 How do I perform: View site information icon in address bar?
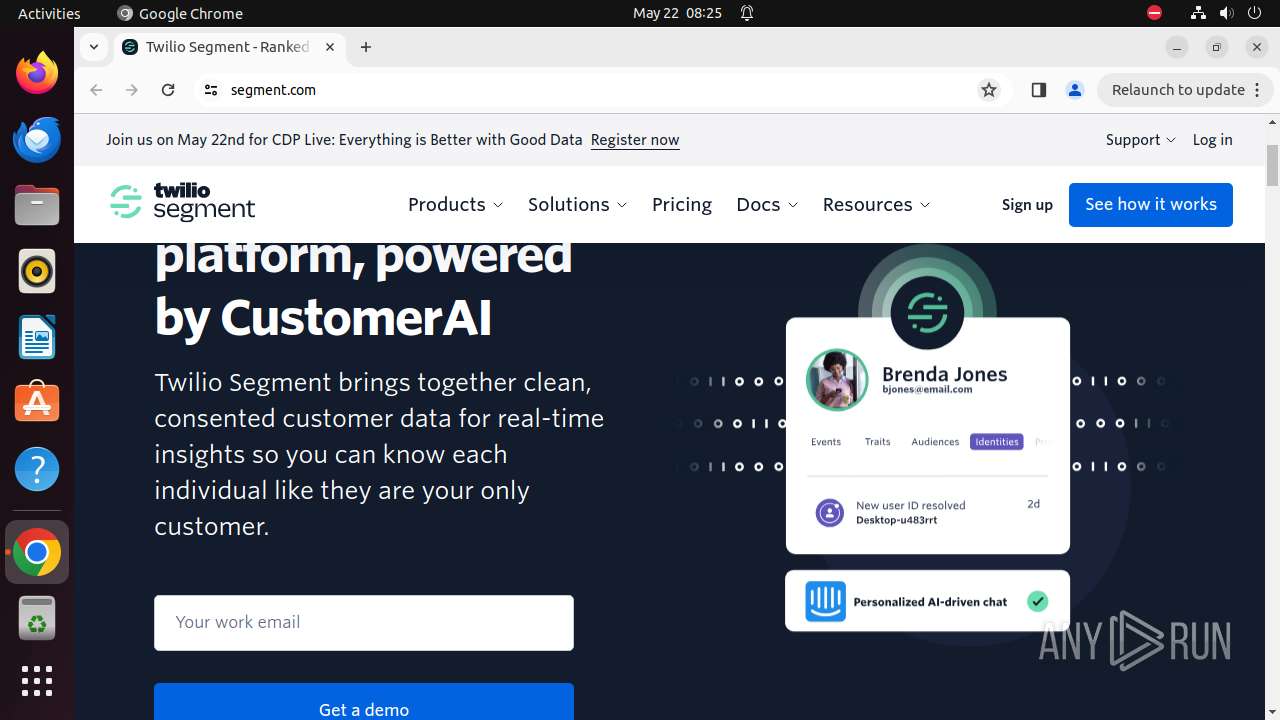pyautogui.click(x=210, y=90)
